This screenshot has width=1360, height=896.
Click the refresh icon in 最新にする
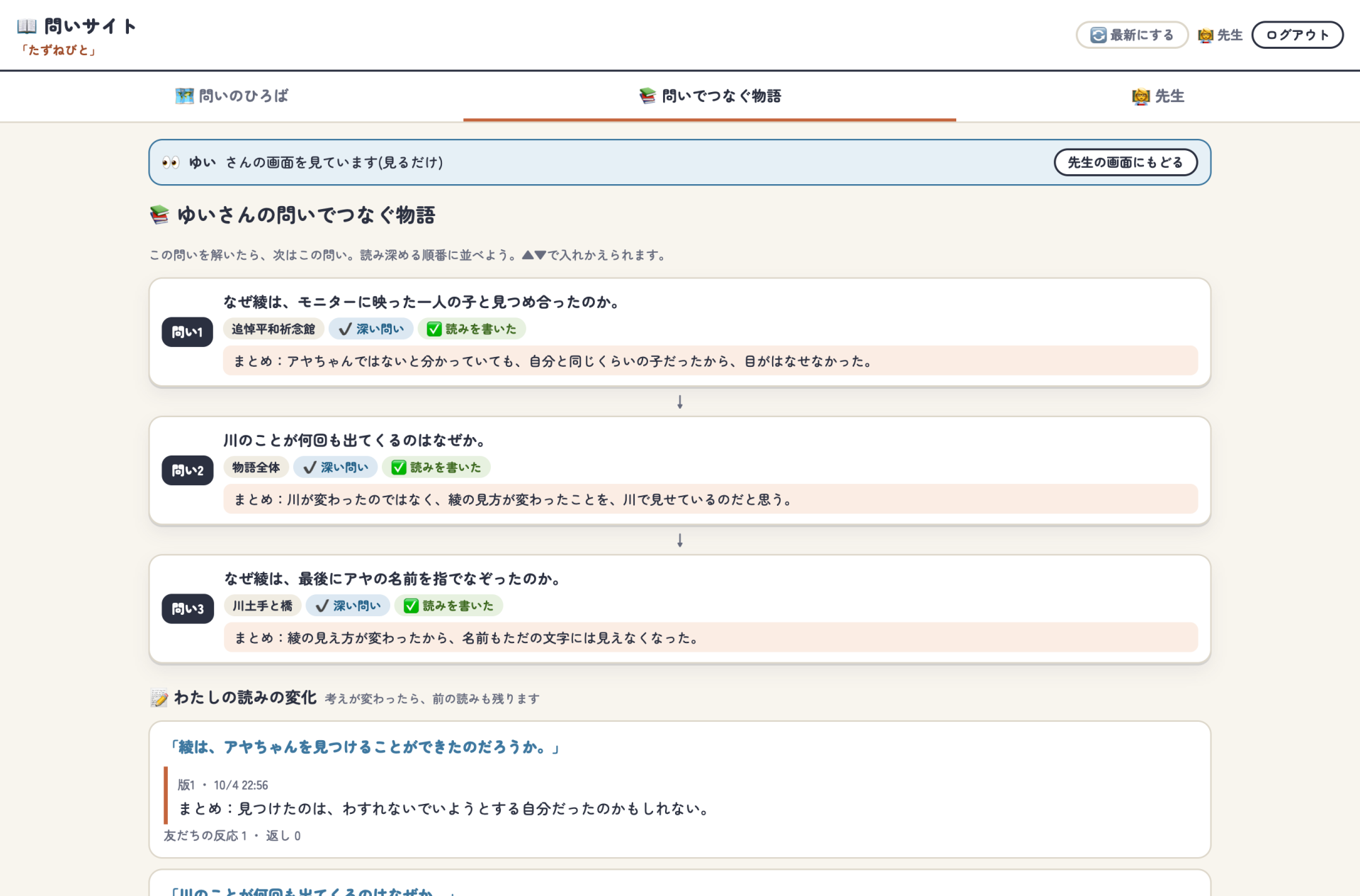[x=1098, y=35]
